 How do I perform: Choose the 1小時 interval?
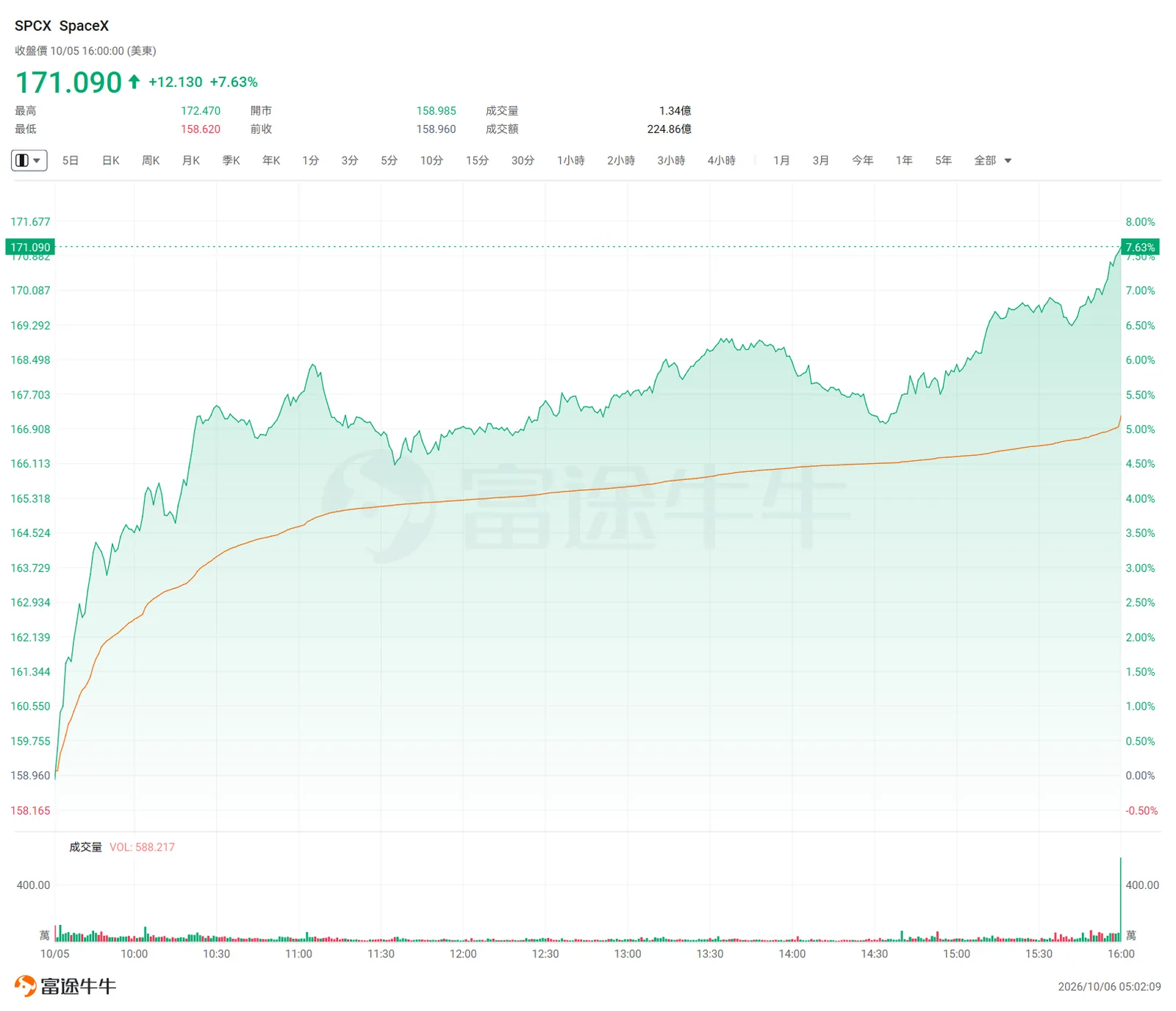(x=571, y=160)
